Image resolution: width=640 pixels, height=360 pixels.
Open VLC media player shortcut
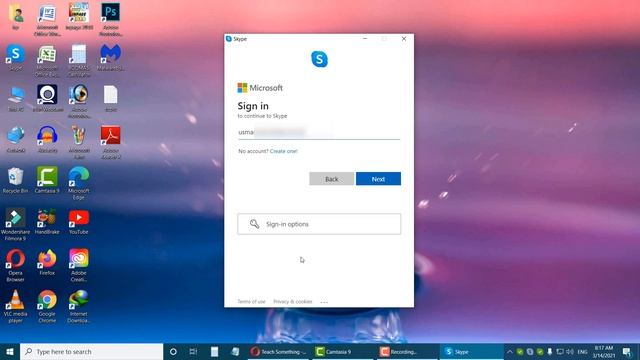tap(15, 306)
